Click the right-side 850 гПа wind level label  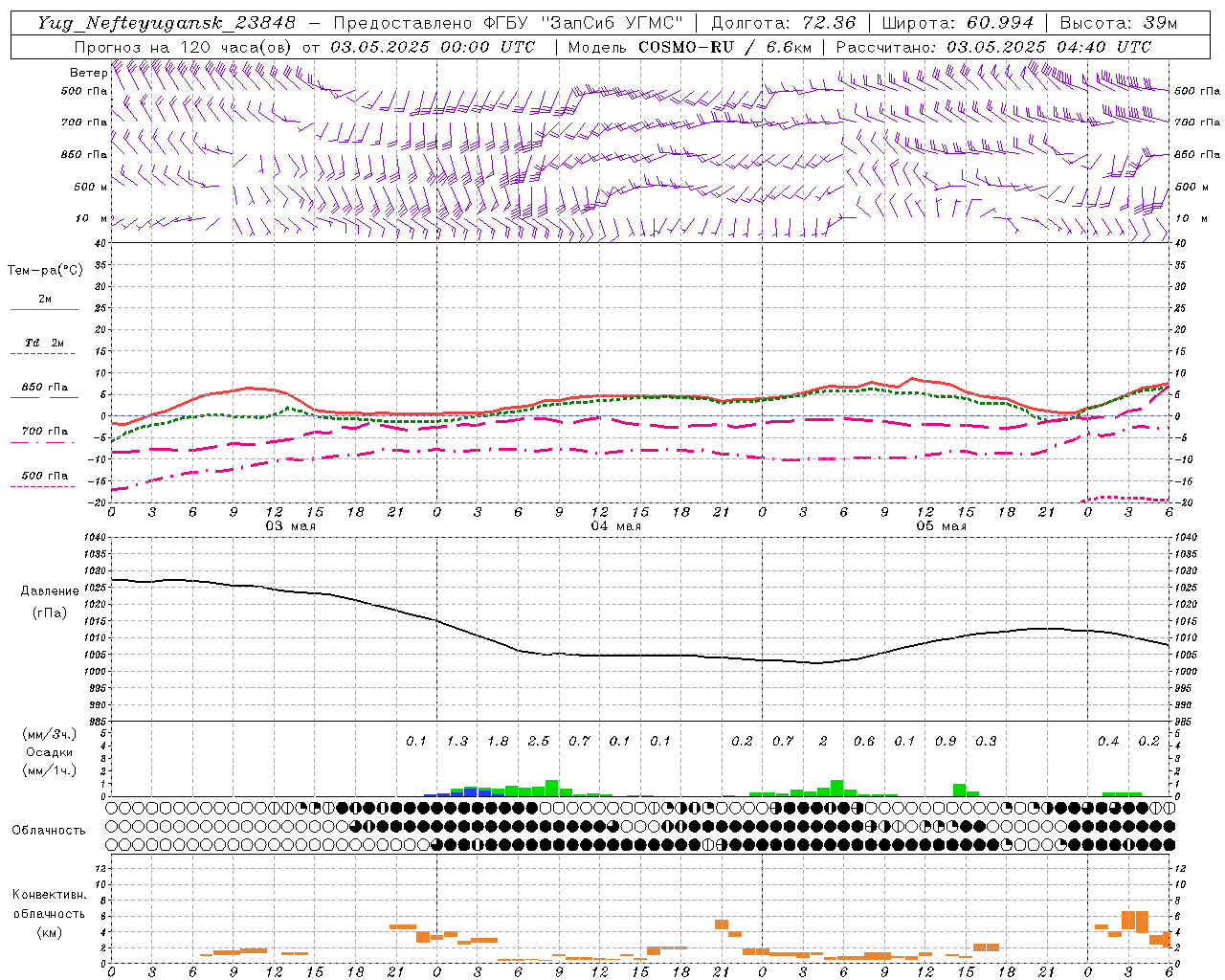tap(1197, 154)
